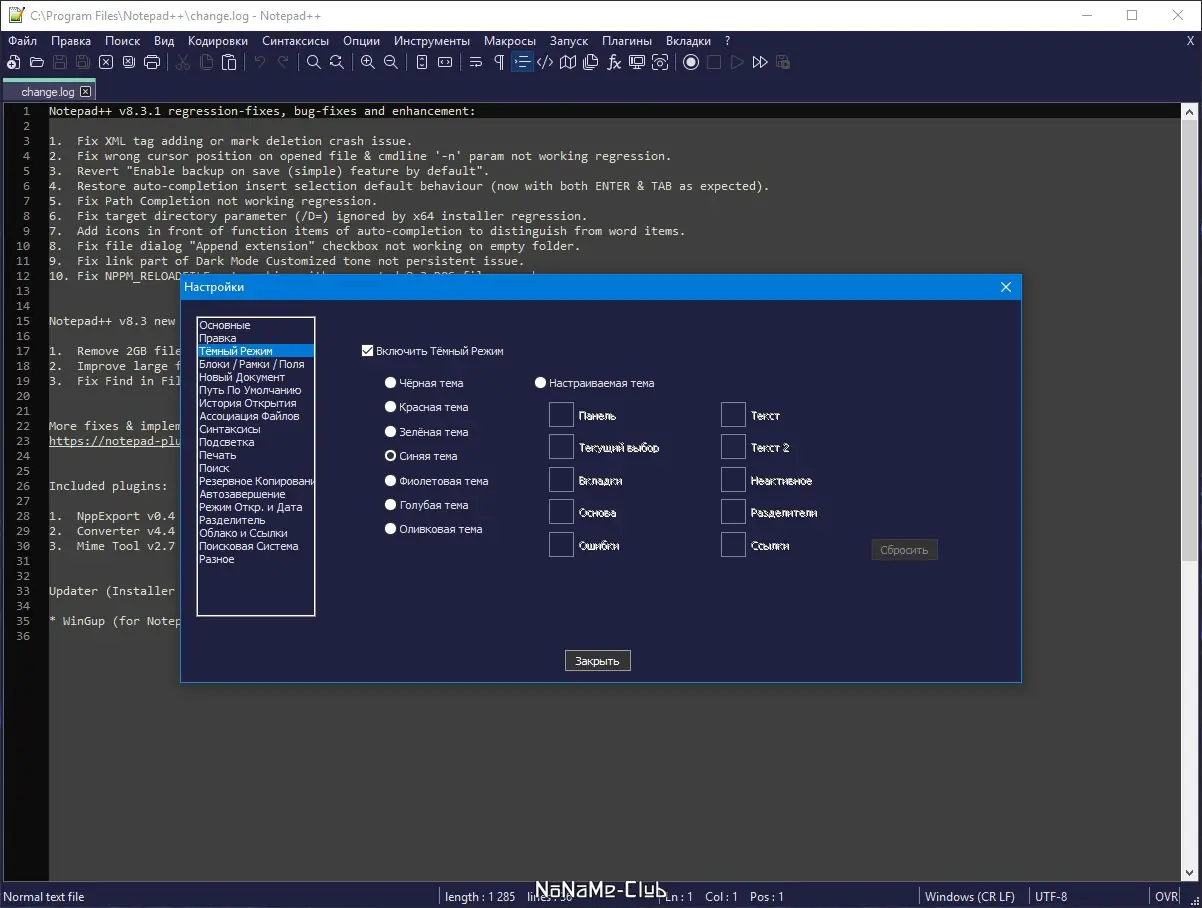1202x908 pixels.
Task: Open the Плагины menu
Action: click(x=627, y=41)
